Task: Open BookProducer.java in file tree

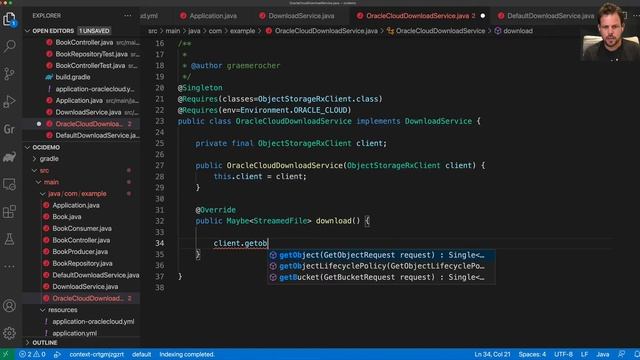Action: (80, 252)
